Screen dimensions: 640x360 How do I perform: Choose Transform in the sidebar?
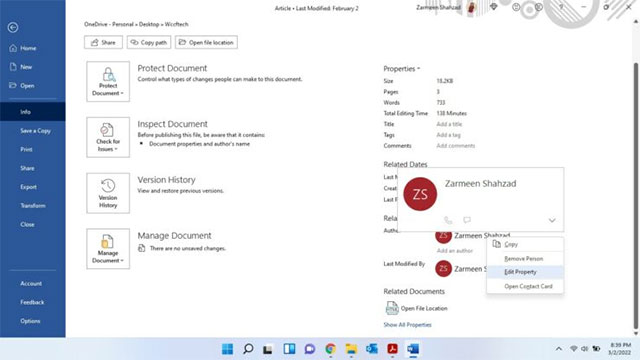pyautogui.click(x=33, y=206)
